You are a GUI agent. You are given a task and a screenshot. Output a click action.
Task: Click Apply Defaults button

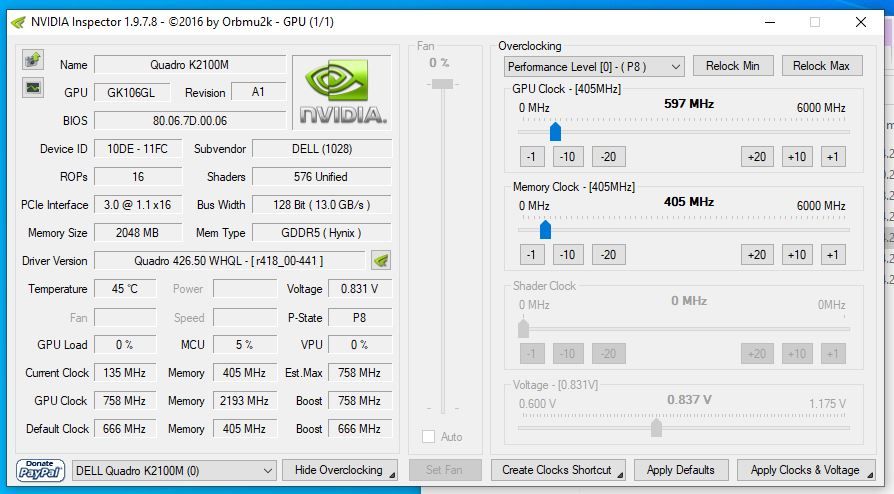tap(681, 471)
